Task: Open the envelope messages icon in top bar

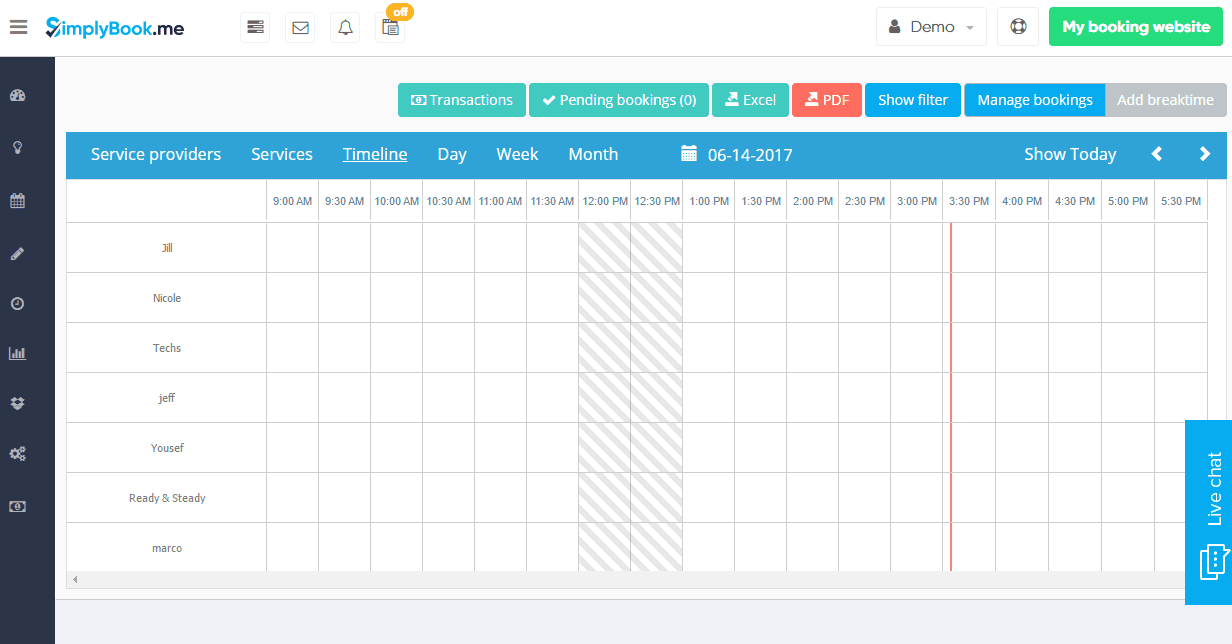Action: (299, 27)
